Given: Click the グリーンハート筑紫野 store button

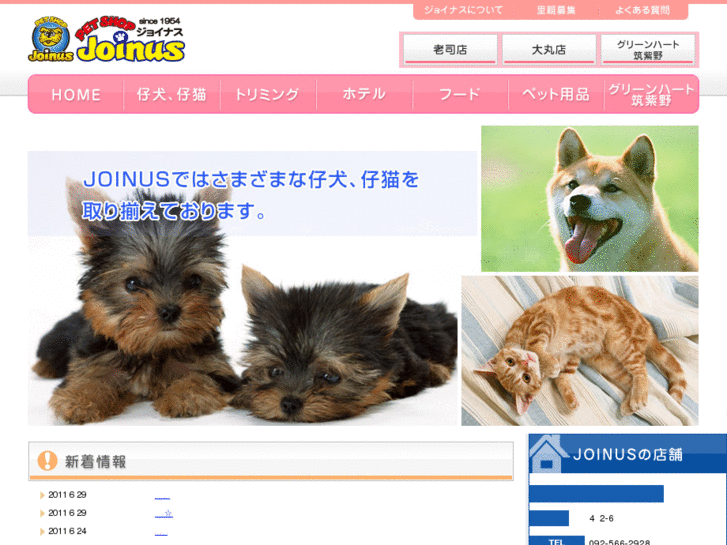Looking at the screenshot, I should pyautogui.click(x=648, y=49).
